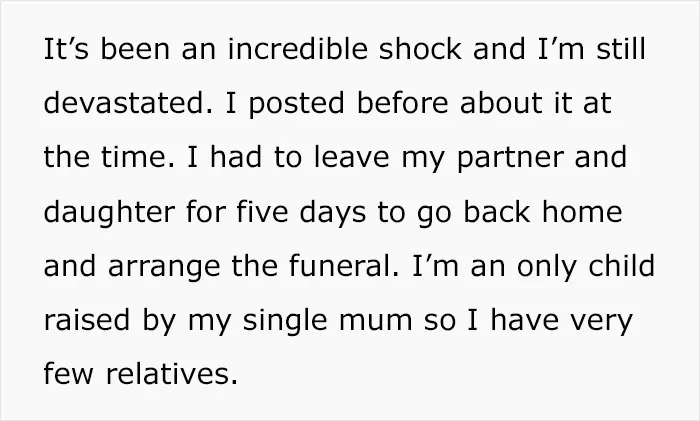Click the word "days" in fourth line

tap(333, 213)
